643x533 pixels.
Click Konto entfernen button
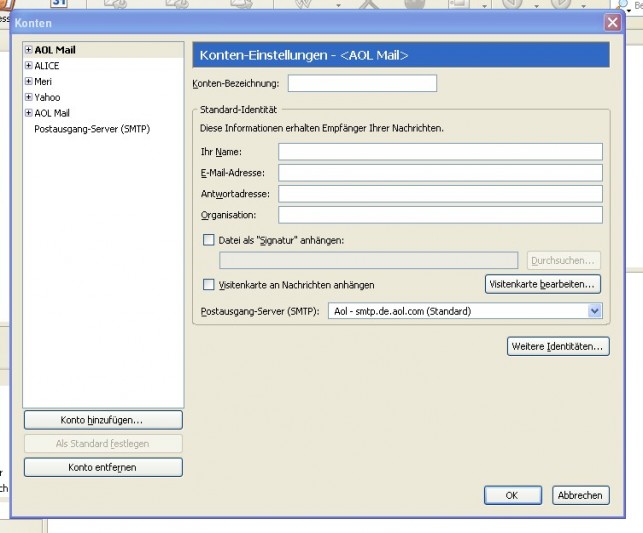pyautogui.click(x=103, y=467)
